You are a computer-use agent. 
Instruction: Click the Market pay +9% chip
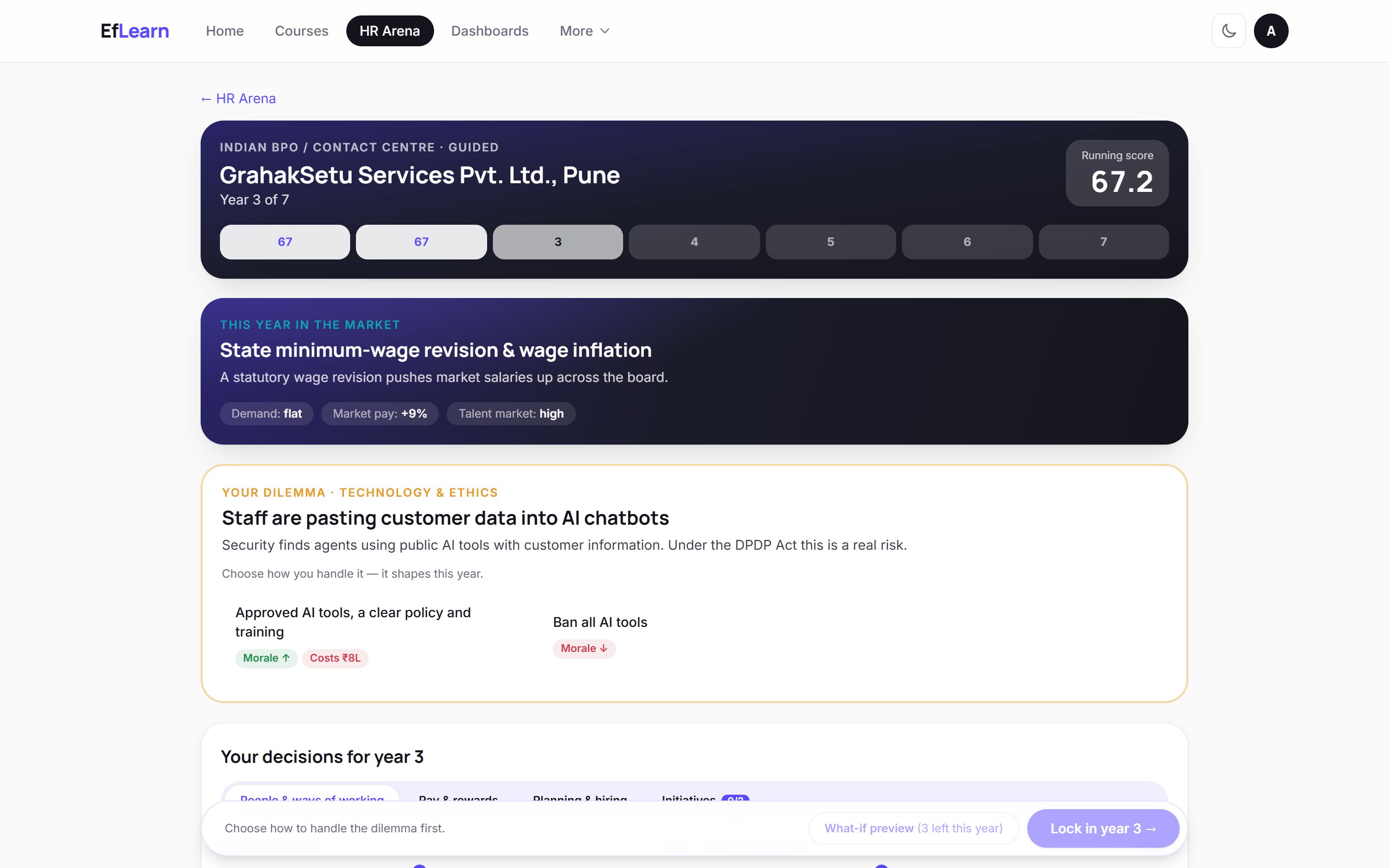380,413
